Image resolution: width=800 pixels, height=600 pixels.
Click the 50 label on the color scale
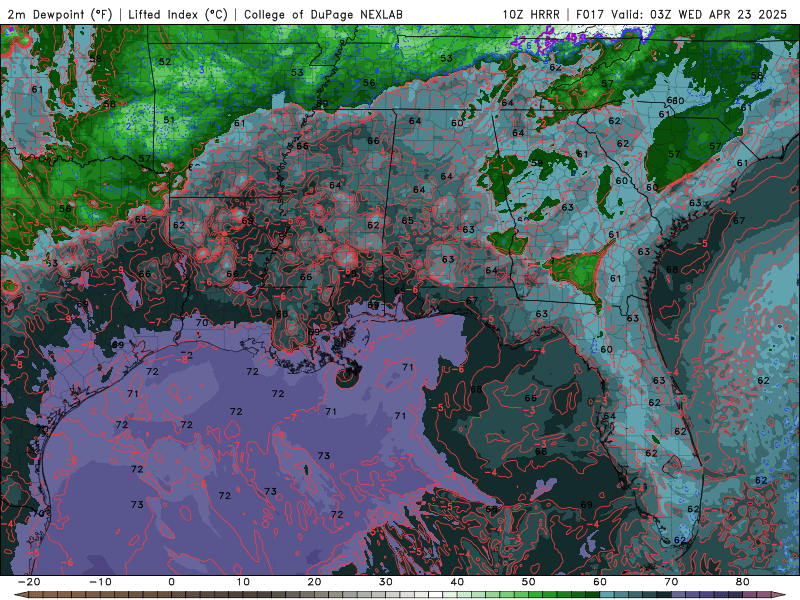click(x=529, y=582)
